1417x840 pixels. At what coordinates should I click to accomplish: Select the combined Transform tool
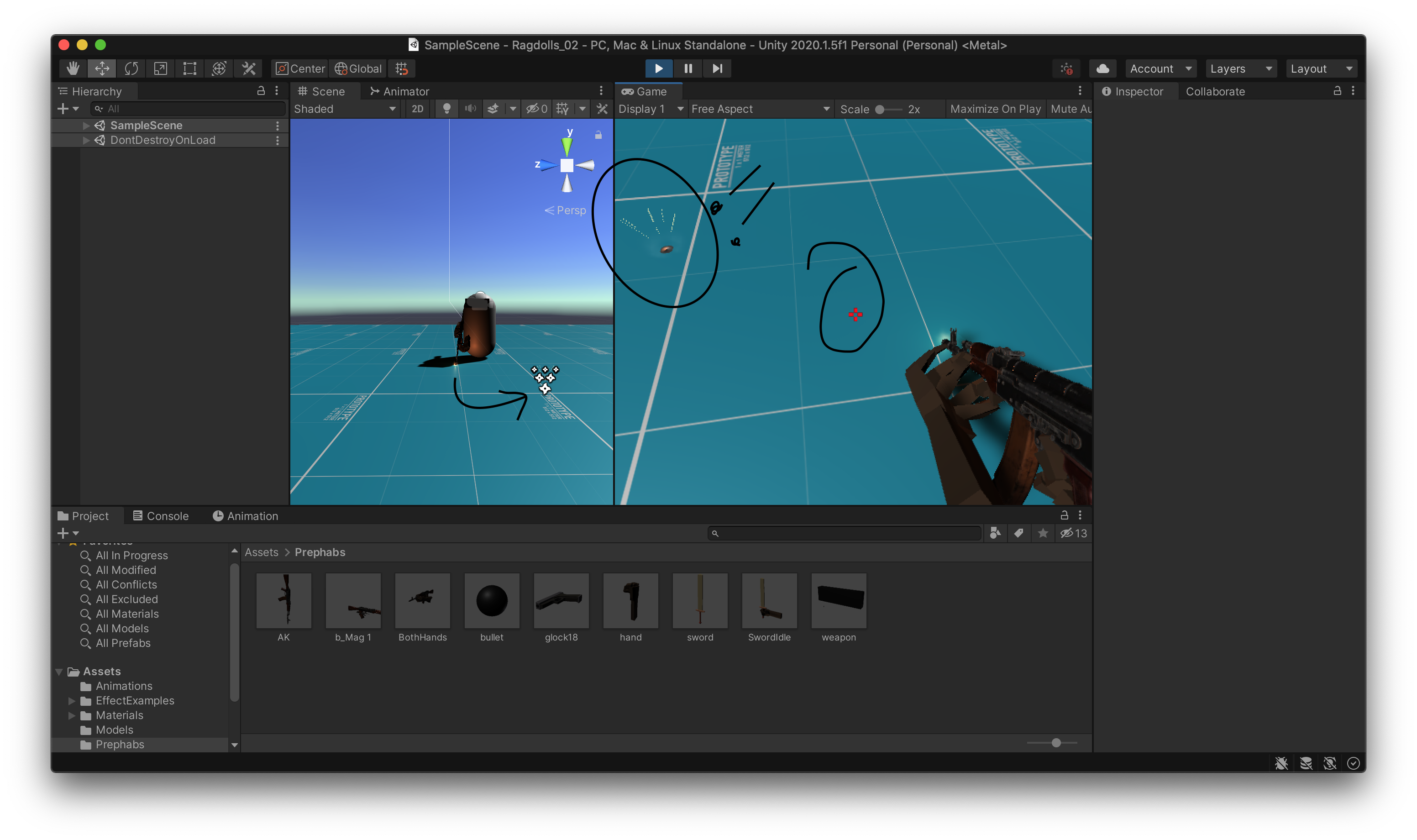219,68
